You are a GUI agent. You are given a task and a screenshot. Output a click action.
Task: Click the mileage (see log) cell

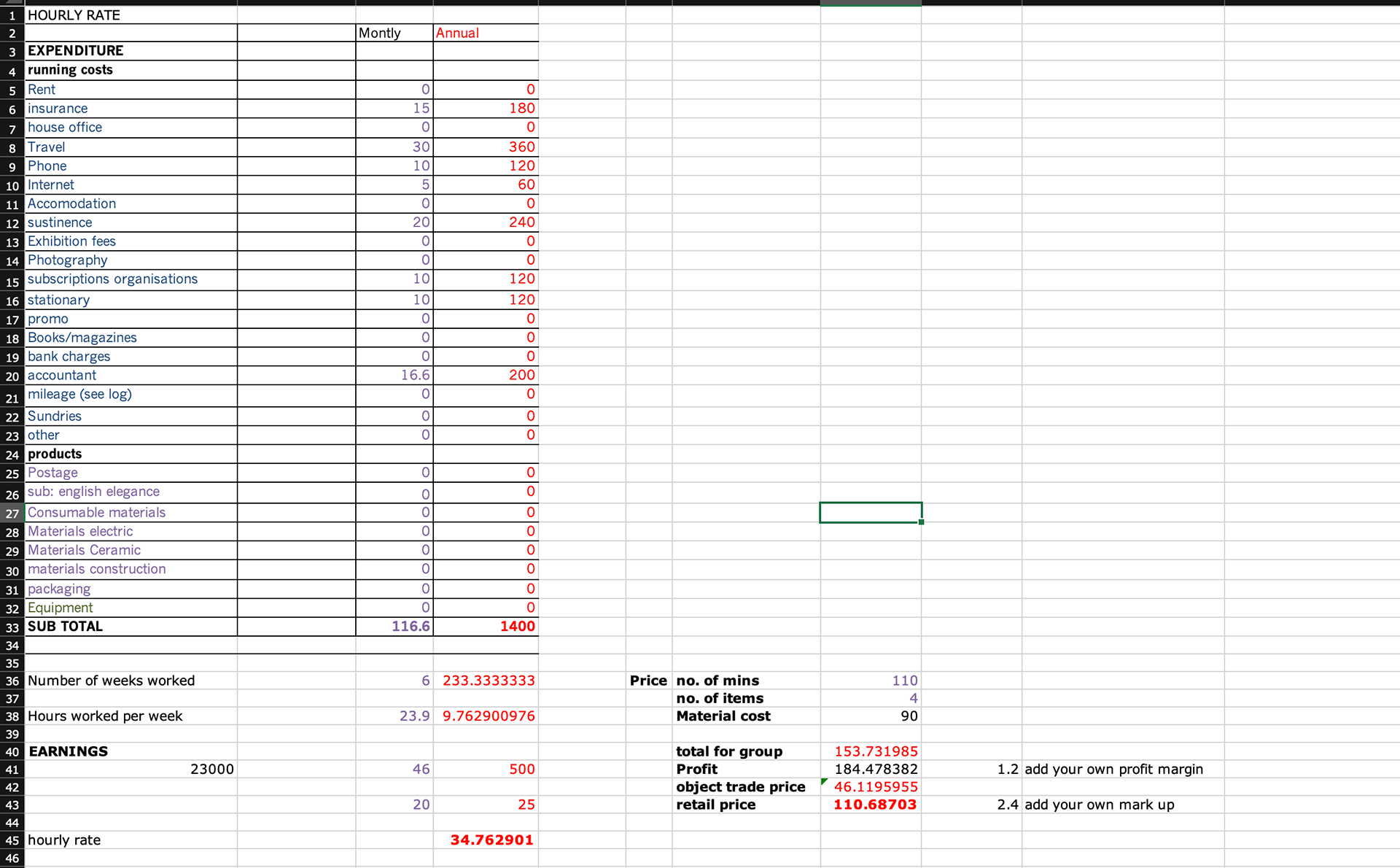(131, 395)
